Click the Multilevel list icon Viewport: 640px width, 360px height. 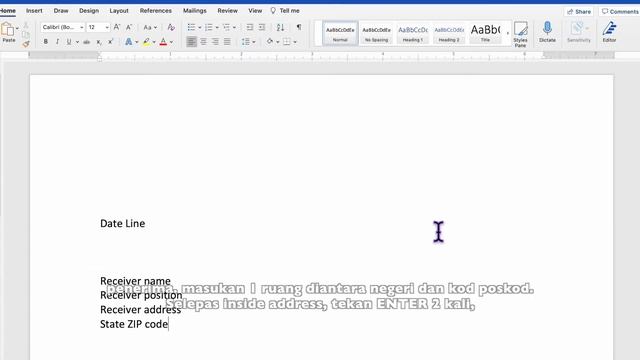point(226,27)
